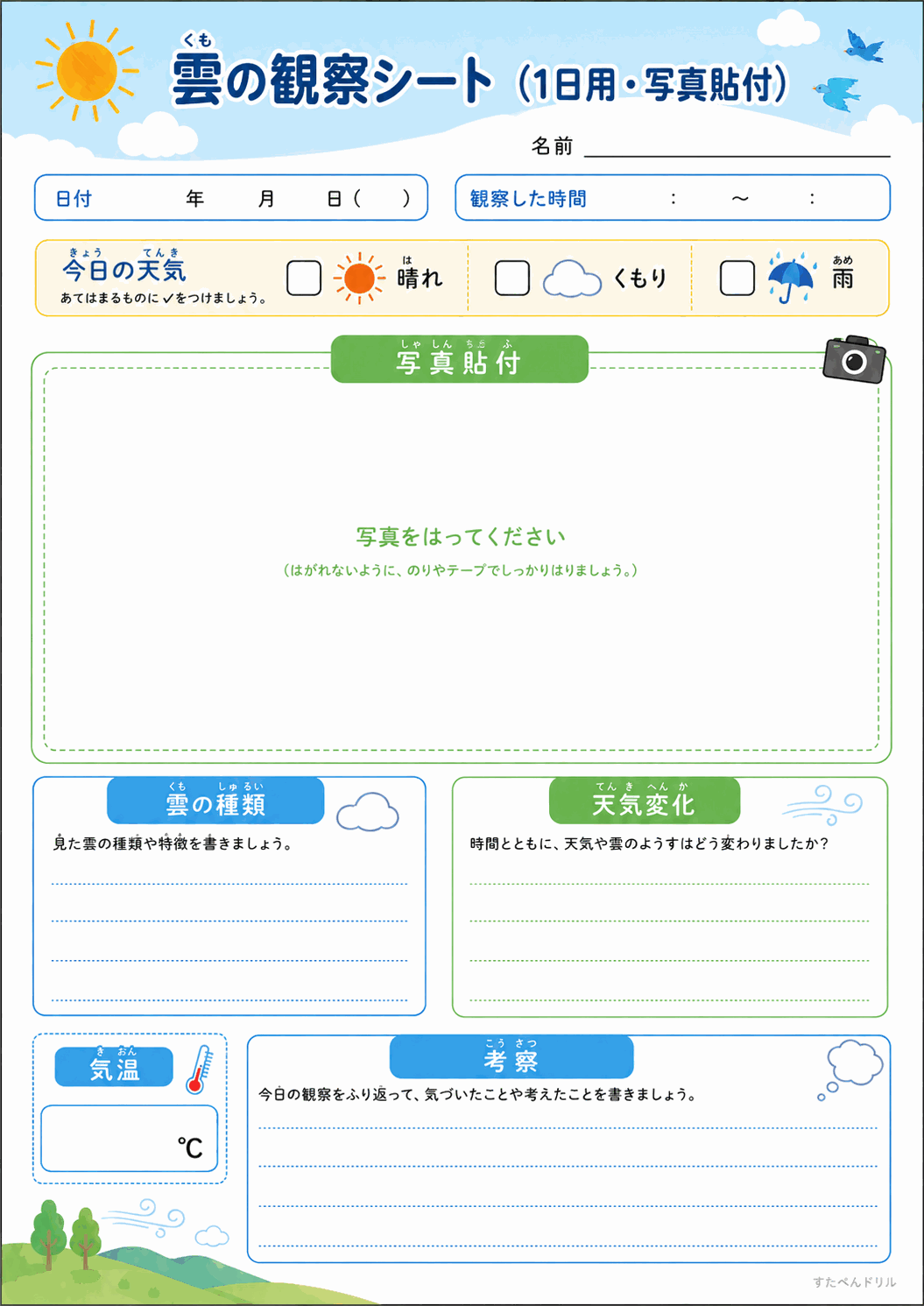Click the orange sun icon beside 晴れ

(359, 279)
